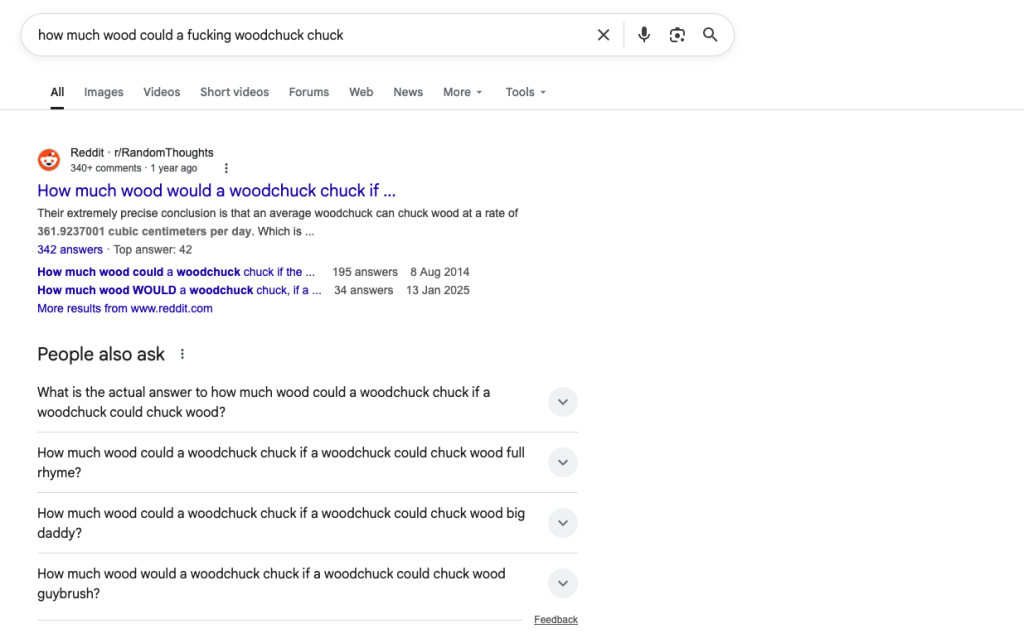Switch to the Short videos tab

[234, 92]
